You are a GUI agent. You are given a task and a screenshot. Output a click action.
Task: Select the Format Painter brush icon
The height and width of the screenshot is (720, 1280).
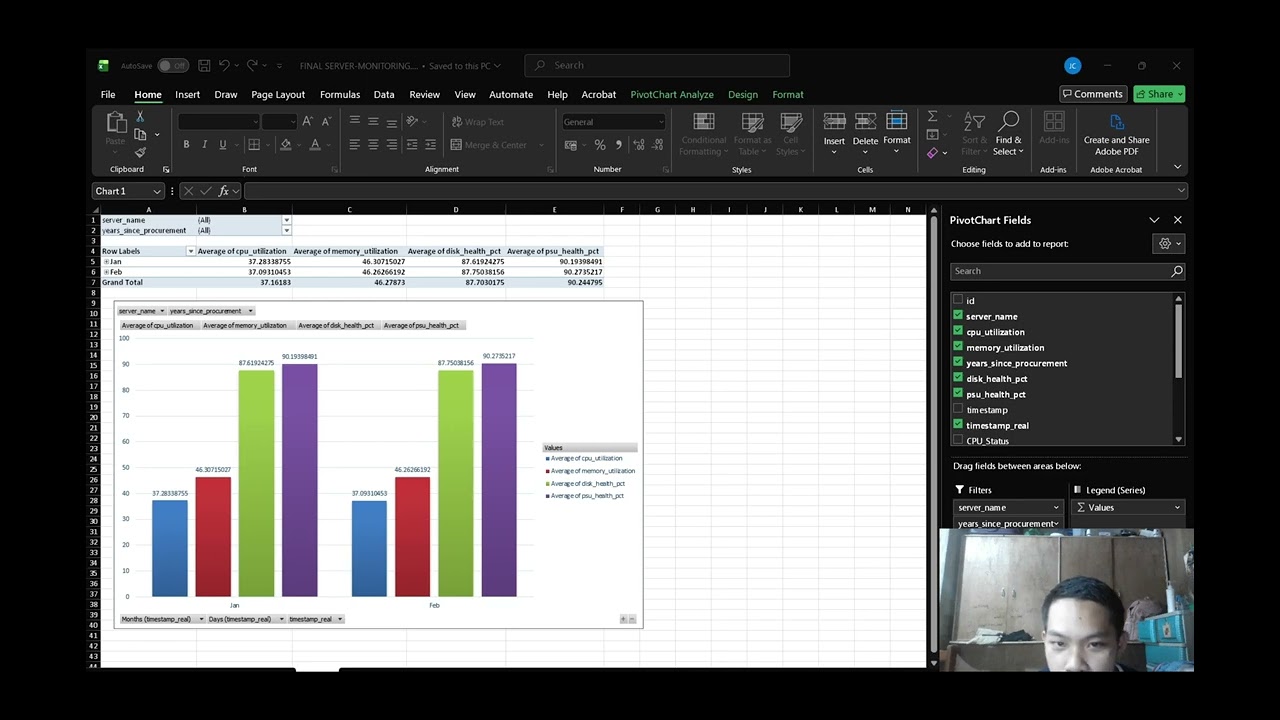(140, 152)
